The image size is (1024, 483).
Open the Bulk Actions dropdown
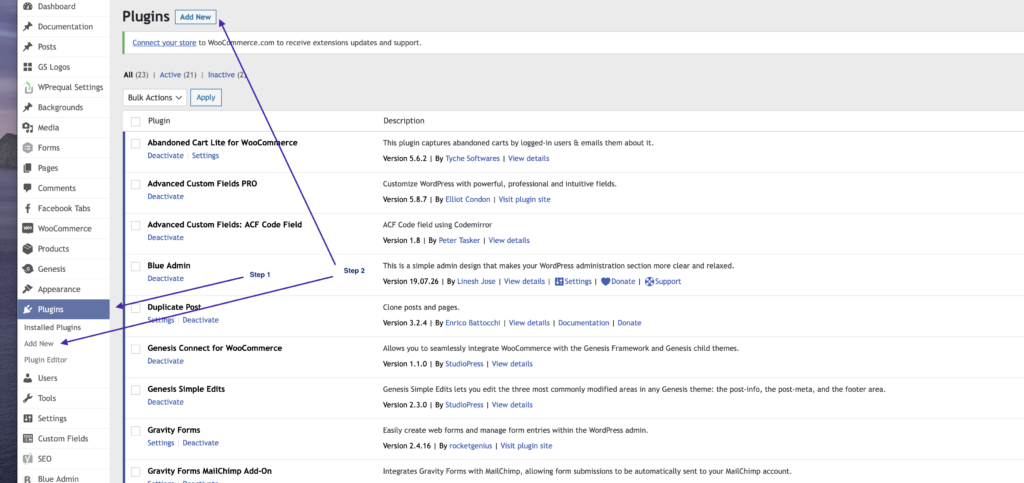click(x=155, y=97)
